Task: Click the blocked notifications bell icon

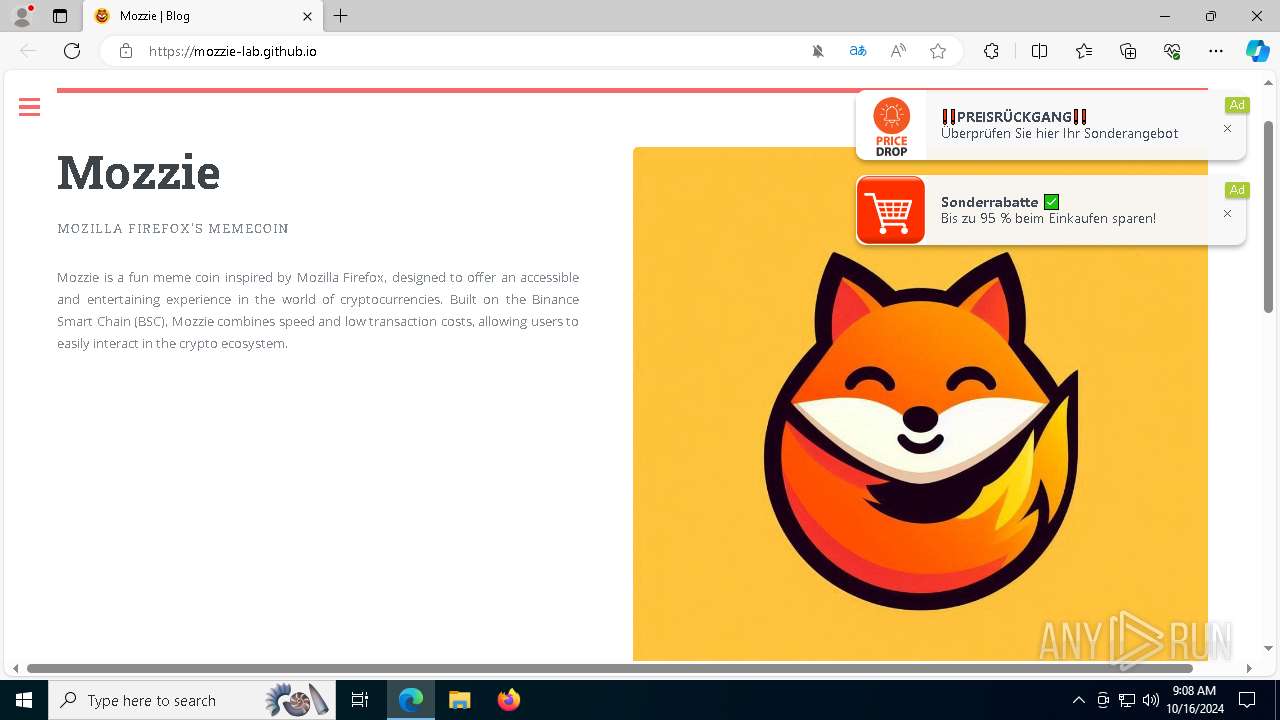Action: (x=818, y=51)
